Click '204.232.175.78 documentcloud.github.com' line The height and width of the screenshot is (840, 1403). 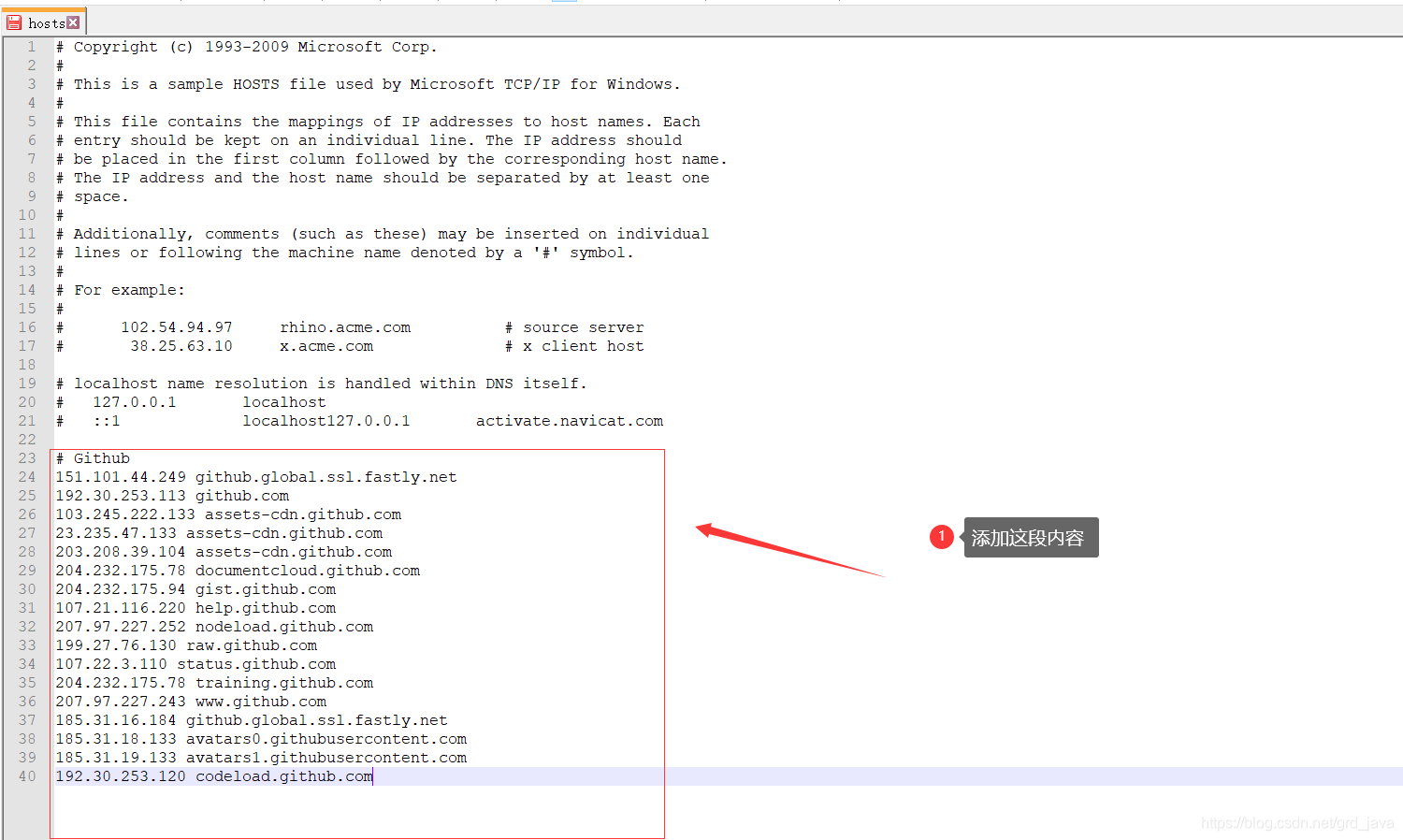[x=238, y=571]
